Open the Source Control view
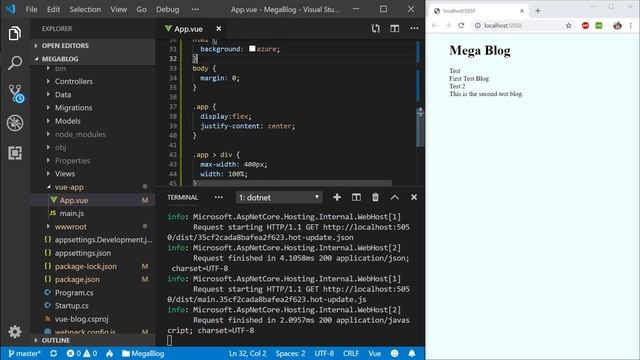 [16, 93]
